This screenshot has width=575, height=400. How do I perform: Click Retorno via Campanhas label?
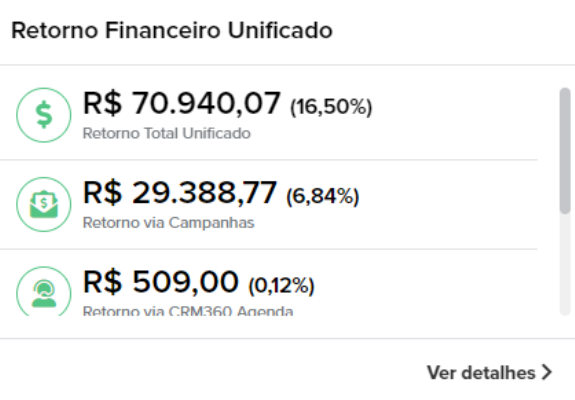[169, 223]
